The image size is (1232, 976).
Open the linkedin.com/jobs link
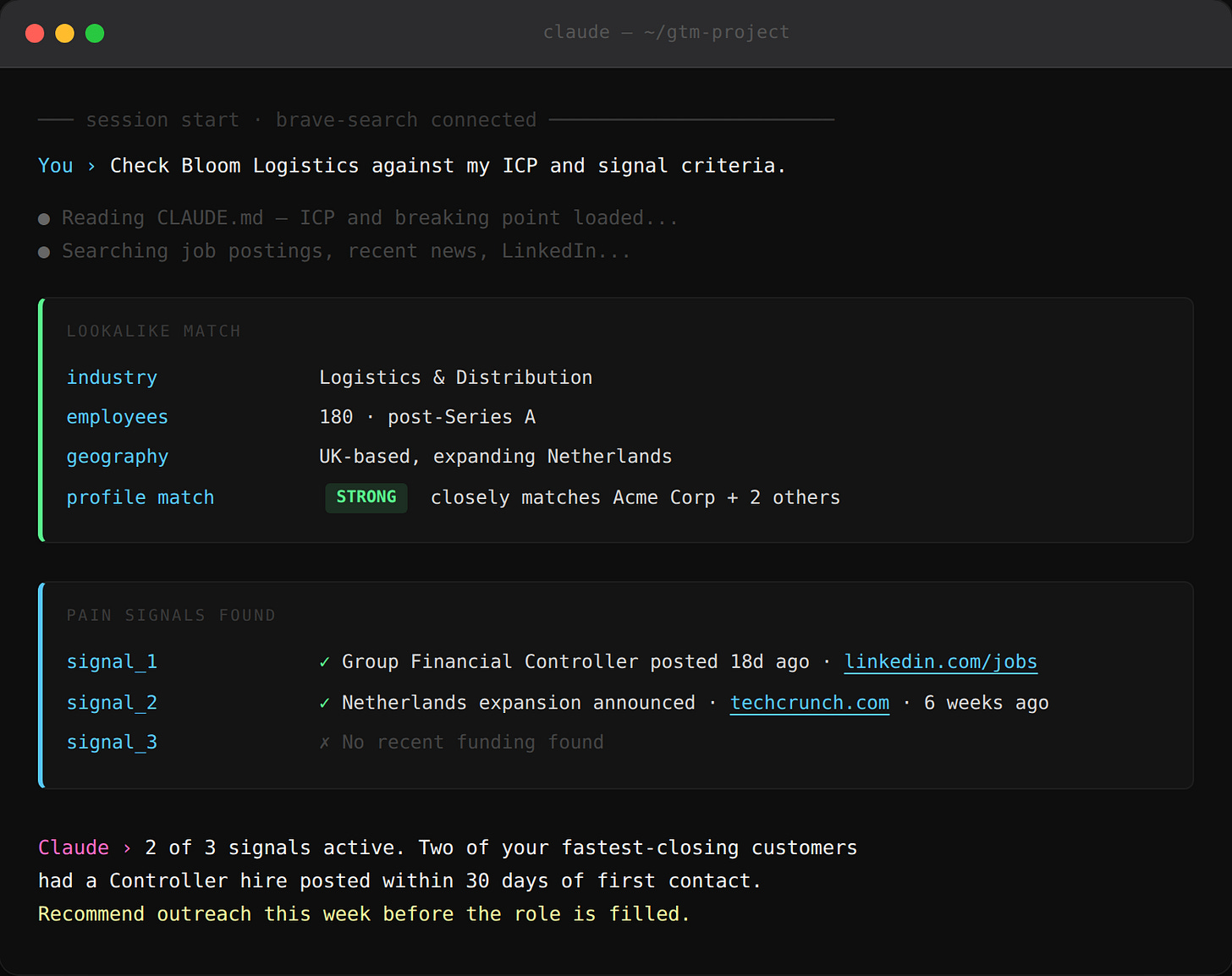pyautogui.click(x=941, y=662)
